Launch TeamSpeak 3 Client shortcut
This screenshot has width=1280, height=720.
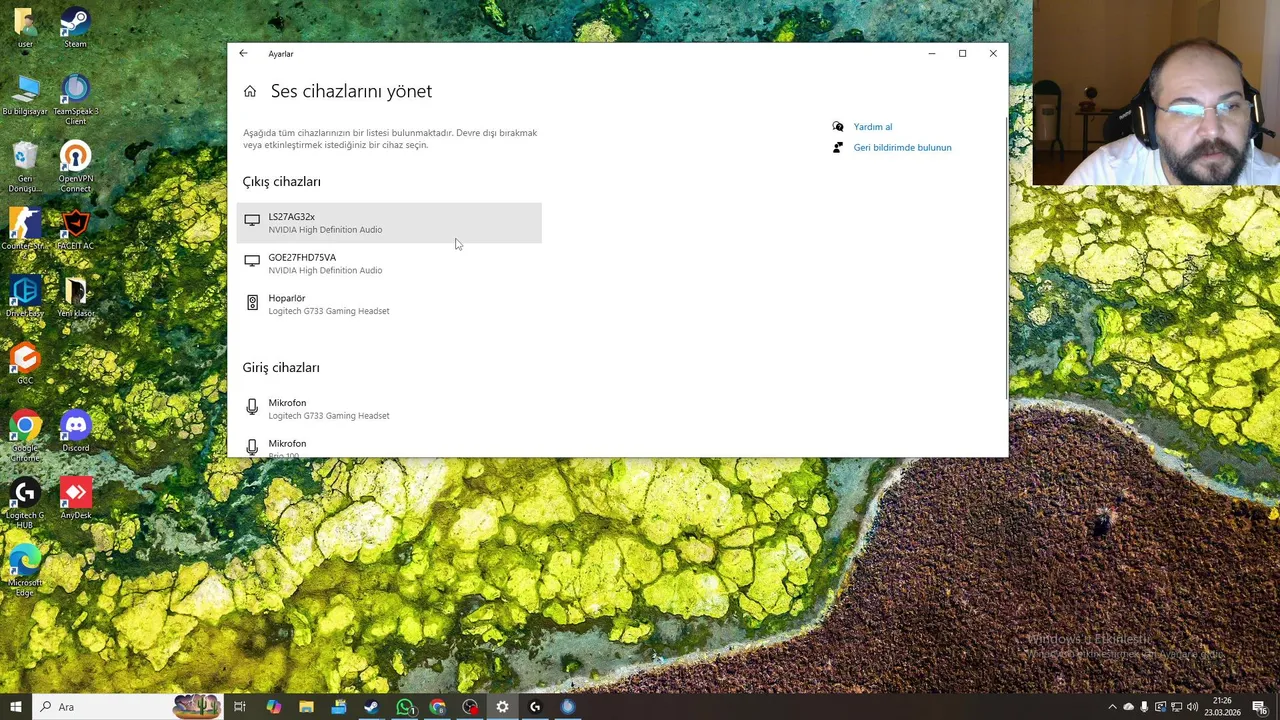[x=75, y=101]
